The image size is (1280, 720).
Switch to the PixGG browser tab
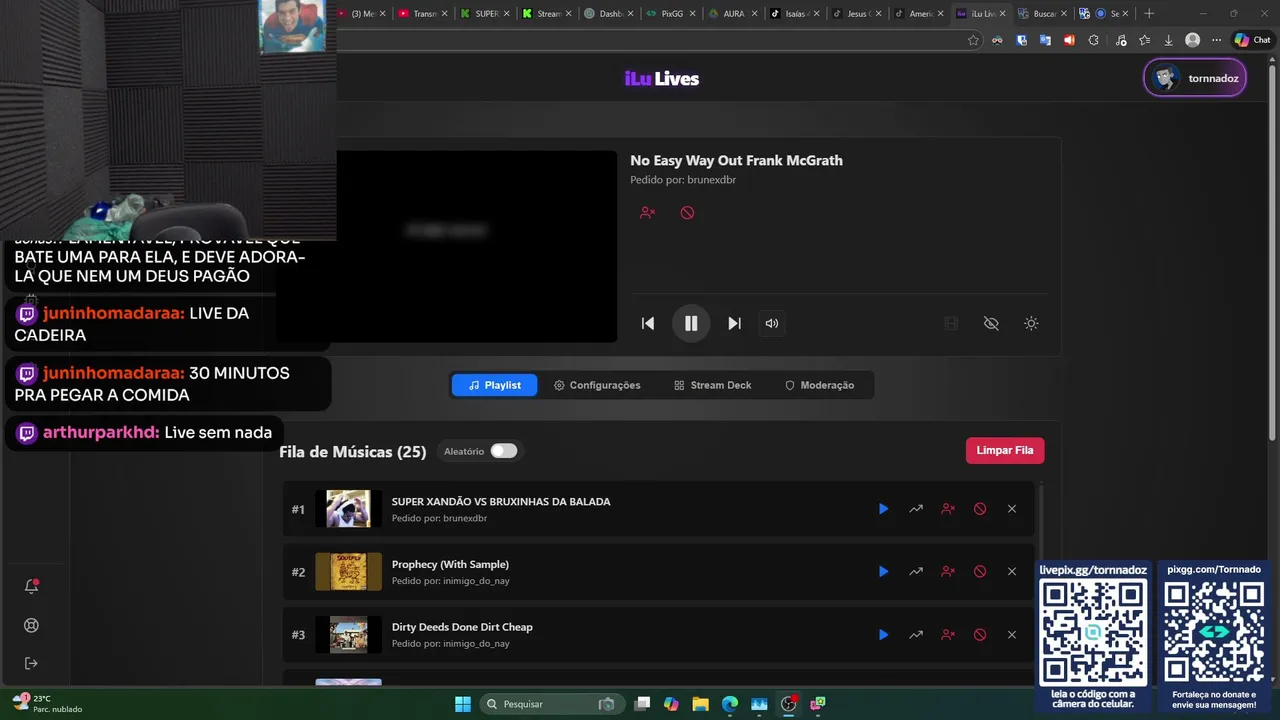[x=670, y=14]
